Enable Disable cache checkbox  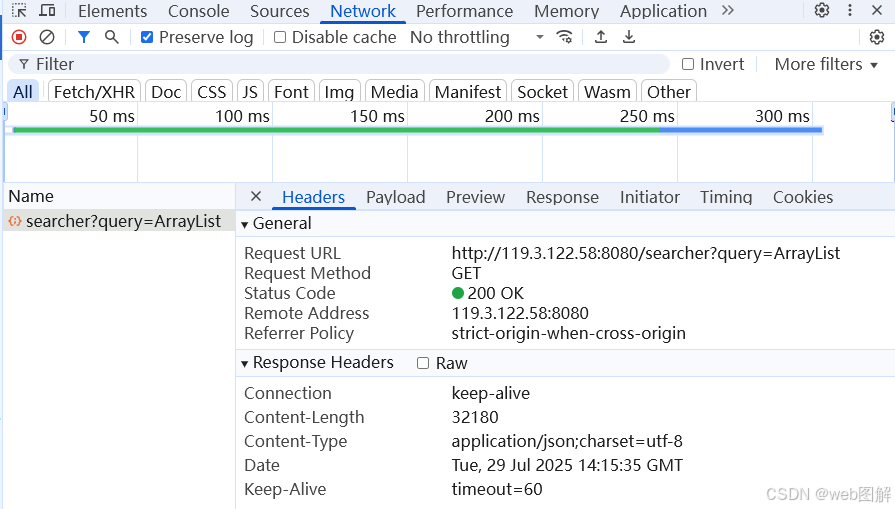280,37
